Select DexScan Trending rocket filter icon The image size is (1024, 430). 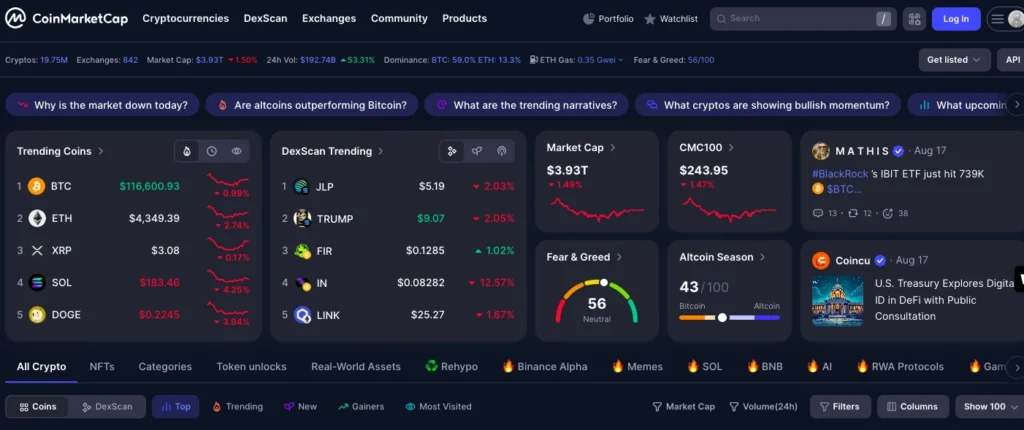coord(477,151)
